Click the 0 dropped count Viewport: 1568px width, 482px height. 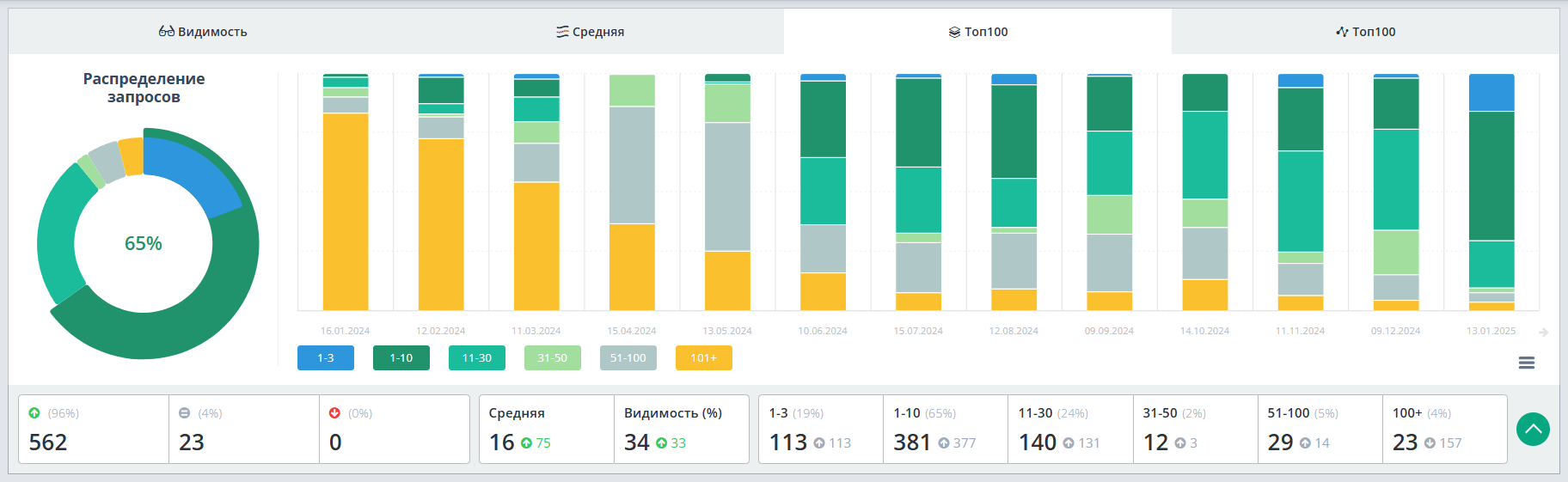coord(335,442)
